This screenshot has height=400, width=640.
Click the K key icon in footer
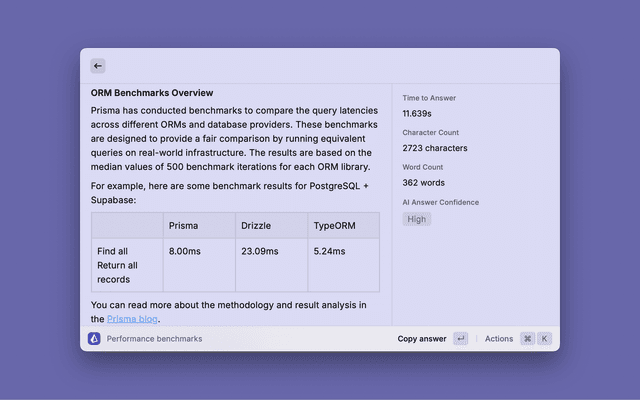545,339
